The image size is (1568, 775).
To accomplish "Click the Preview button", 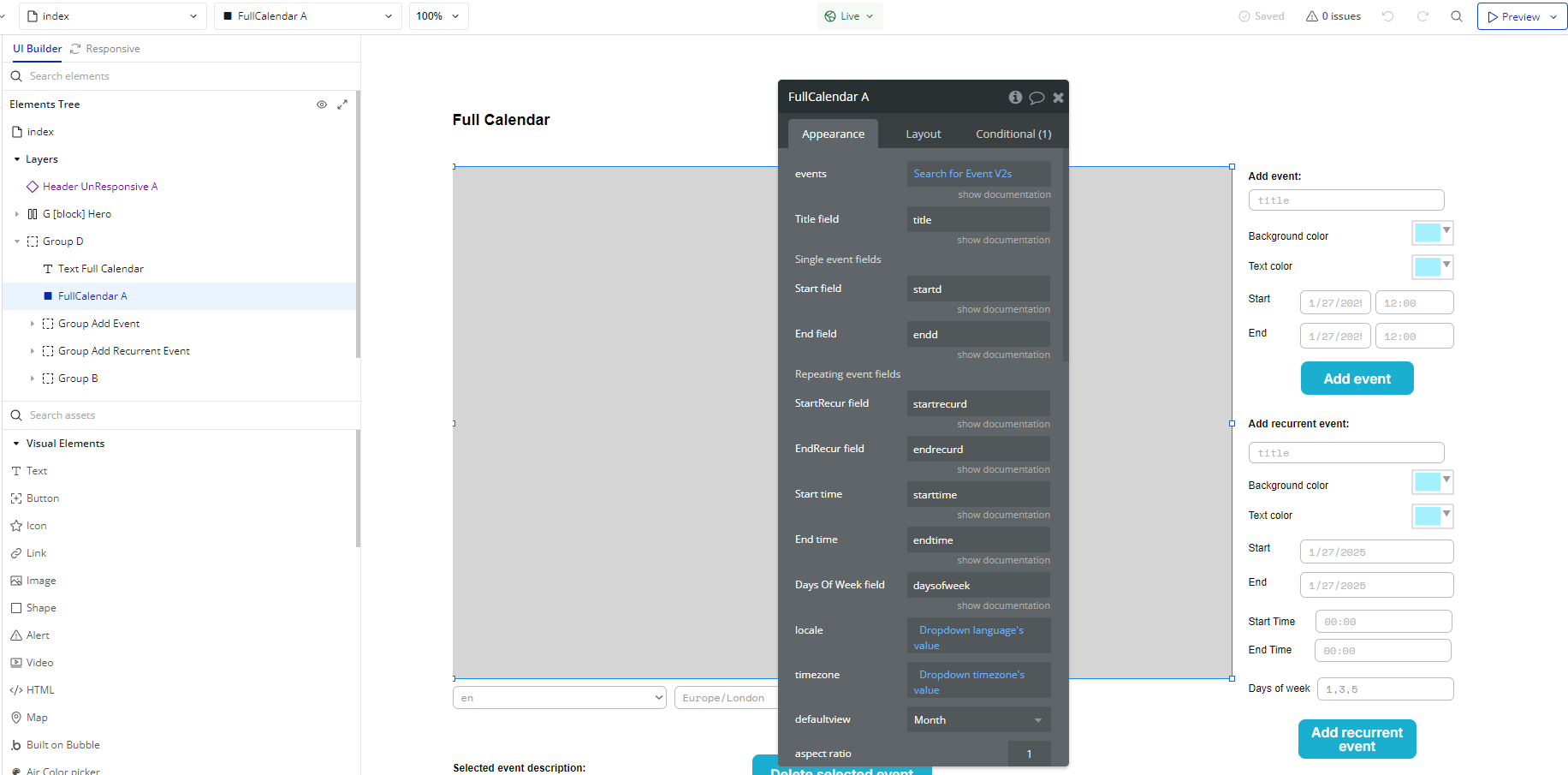I will tap(1523, 16).
